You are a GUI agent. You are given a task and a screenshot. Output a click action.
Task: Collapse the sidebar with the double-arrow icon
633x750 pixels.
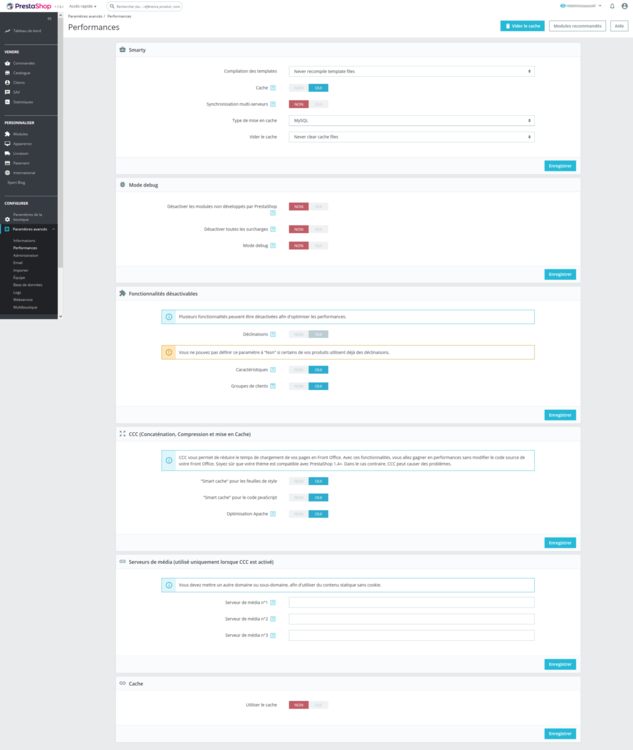[x=49, y=19]
